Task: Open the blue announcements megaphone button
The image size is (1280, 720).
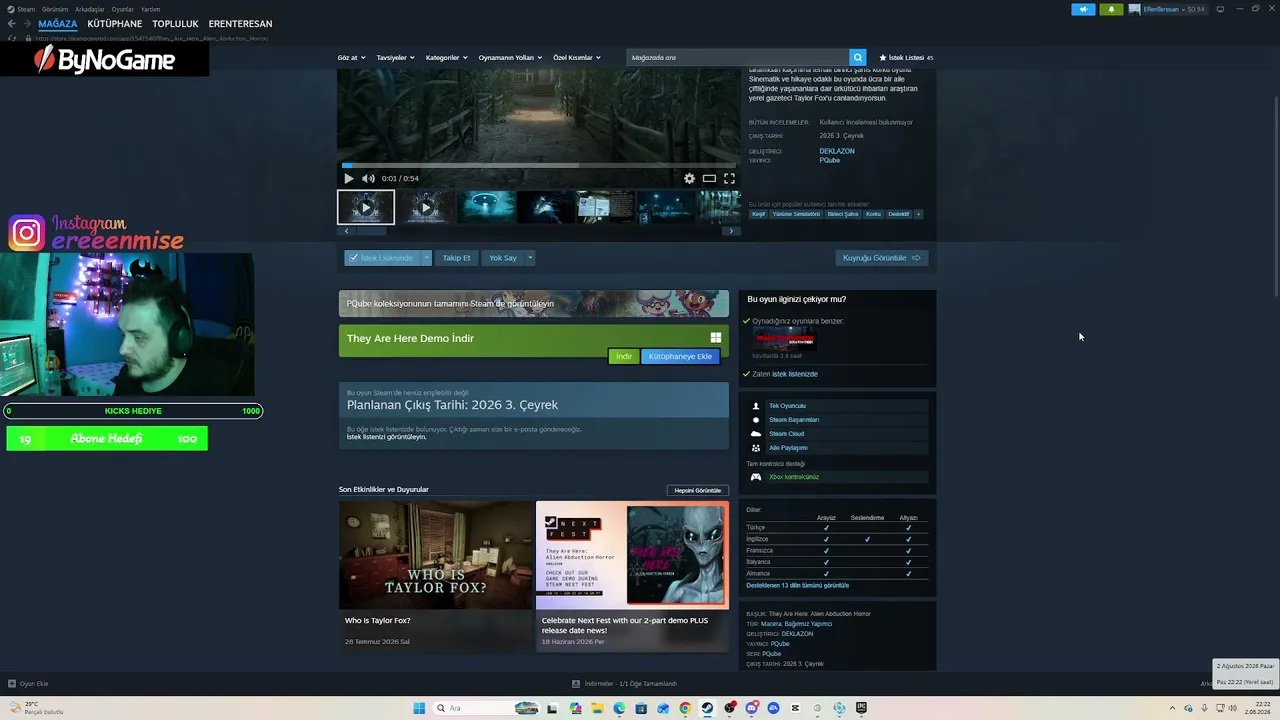Action: click(1083, 9)
